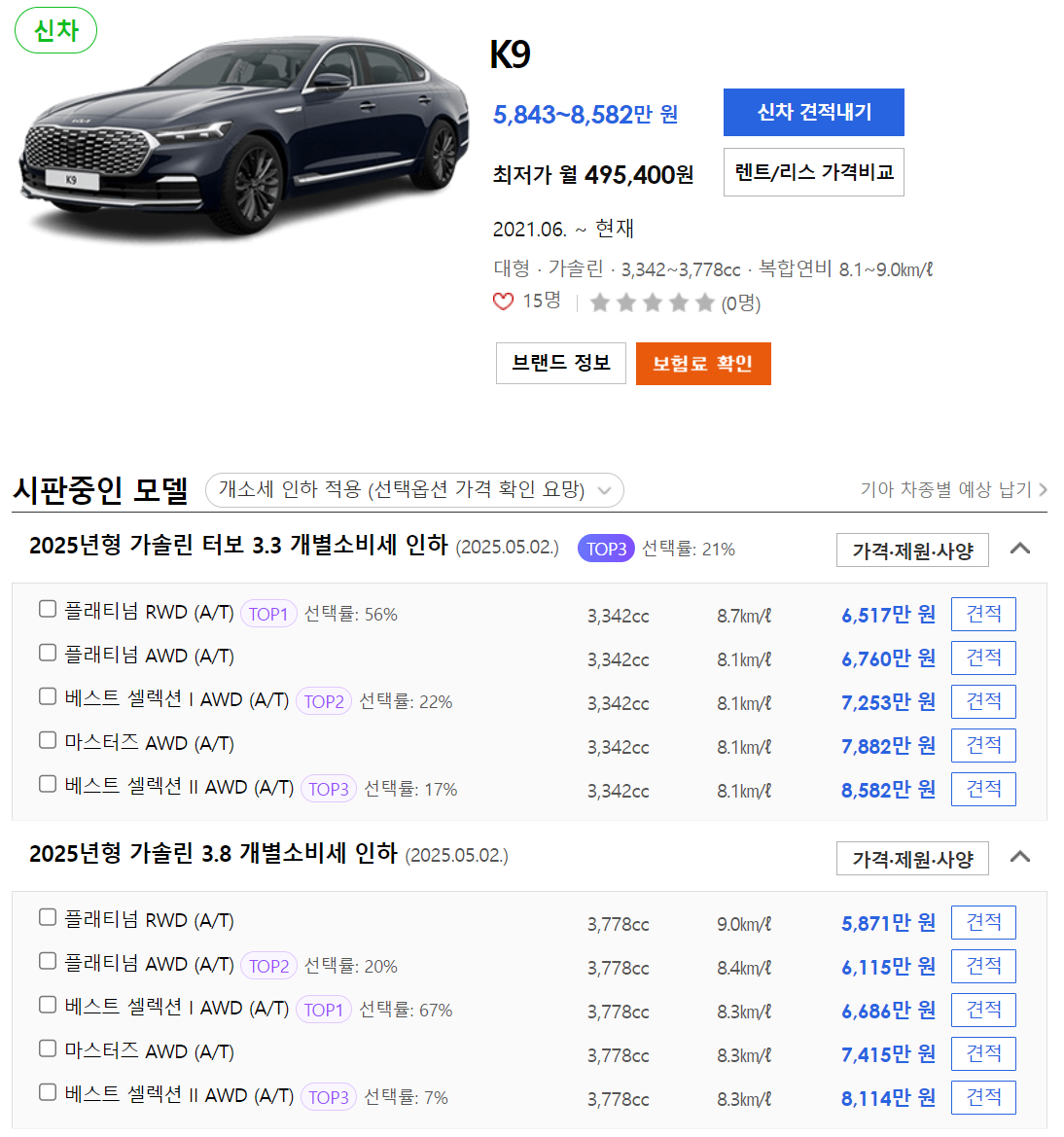
Task: Click TOP2 badge next to 선택률: 20%
Action: pyautogui.click(x=268, y=966)
